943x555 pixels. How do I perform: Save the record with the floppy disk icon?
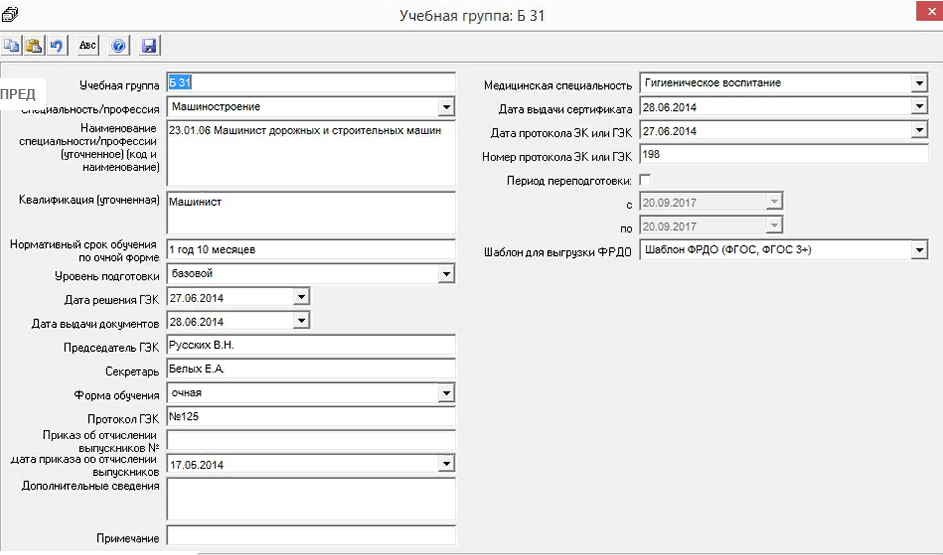149,46
